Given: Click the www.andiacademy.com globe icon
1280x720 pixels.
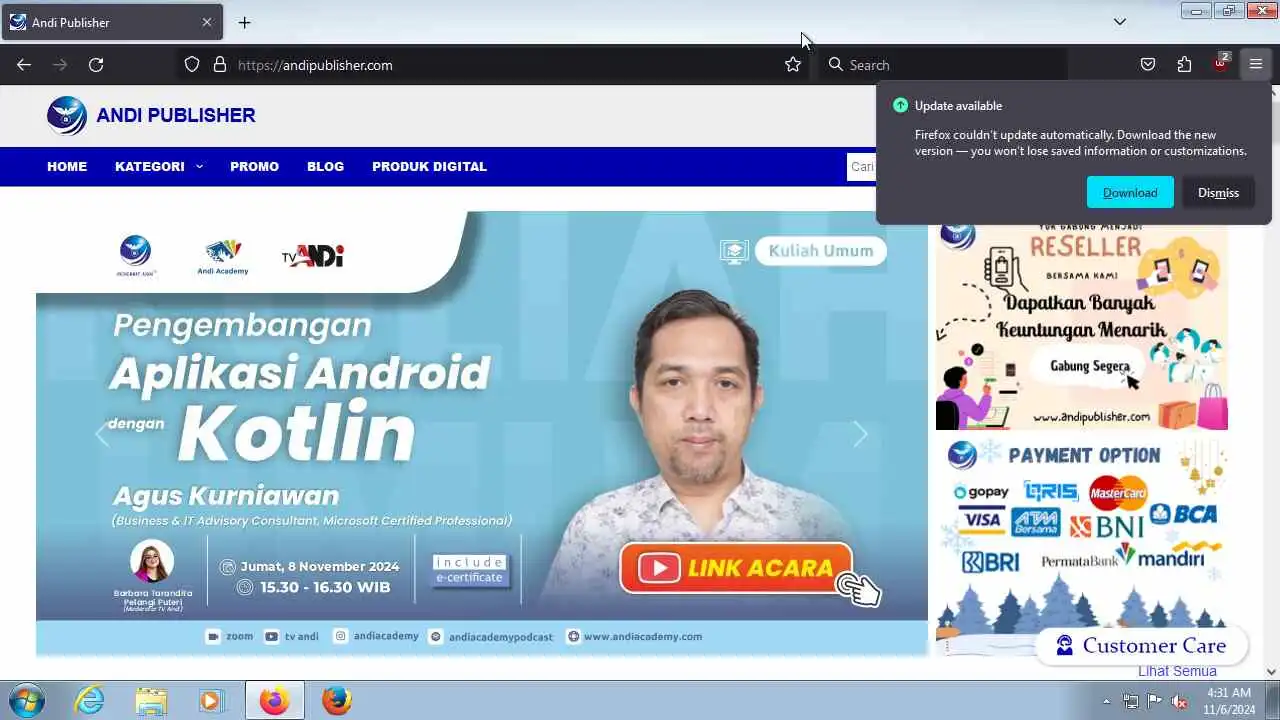Looking at the screenshot, I should [573, 636].
